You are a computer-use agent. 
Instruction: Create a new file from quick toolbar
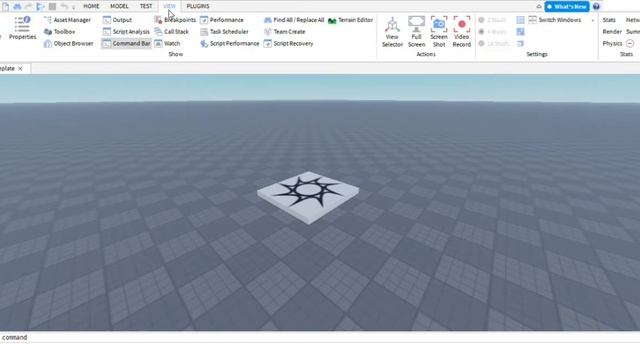[x=5, y=6]
